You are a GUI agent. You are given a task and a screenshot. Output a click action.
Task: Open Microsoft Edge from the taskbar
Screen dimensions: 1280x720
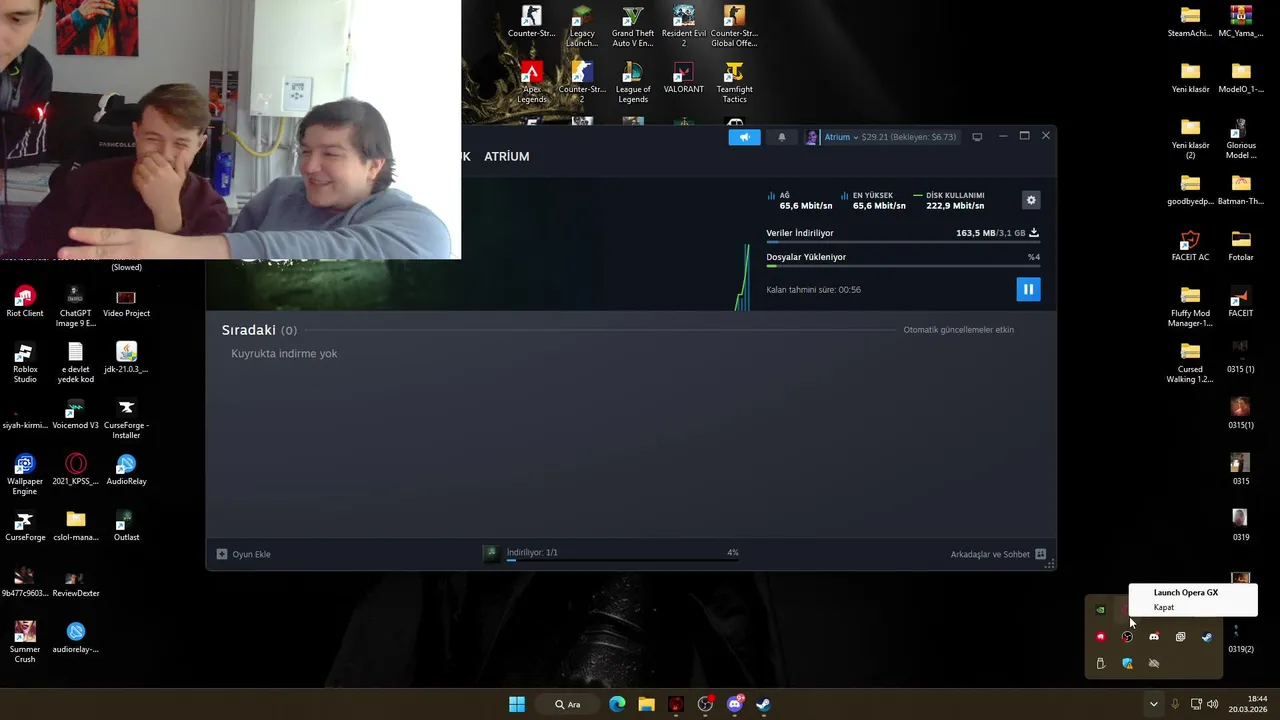tap(617, 704)
